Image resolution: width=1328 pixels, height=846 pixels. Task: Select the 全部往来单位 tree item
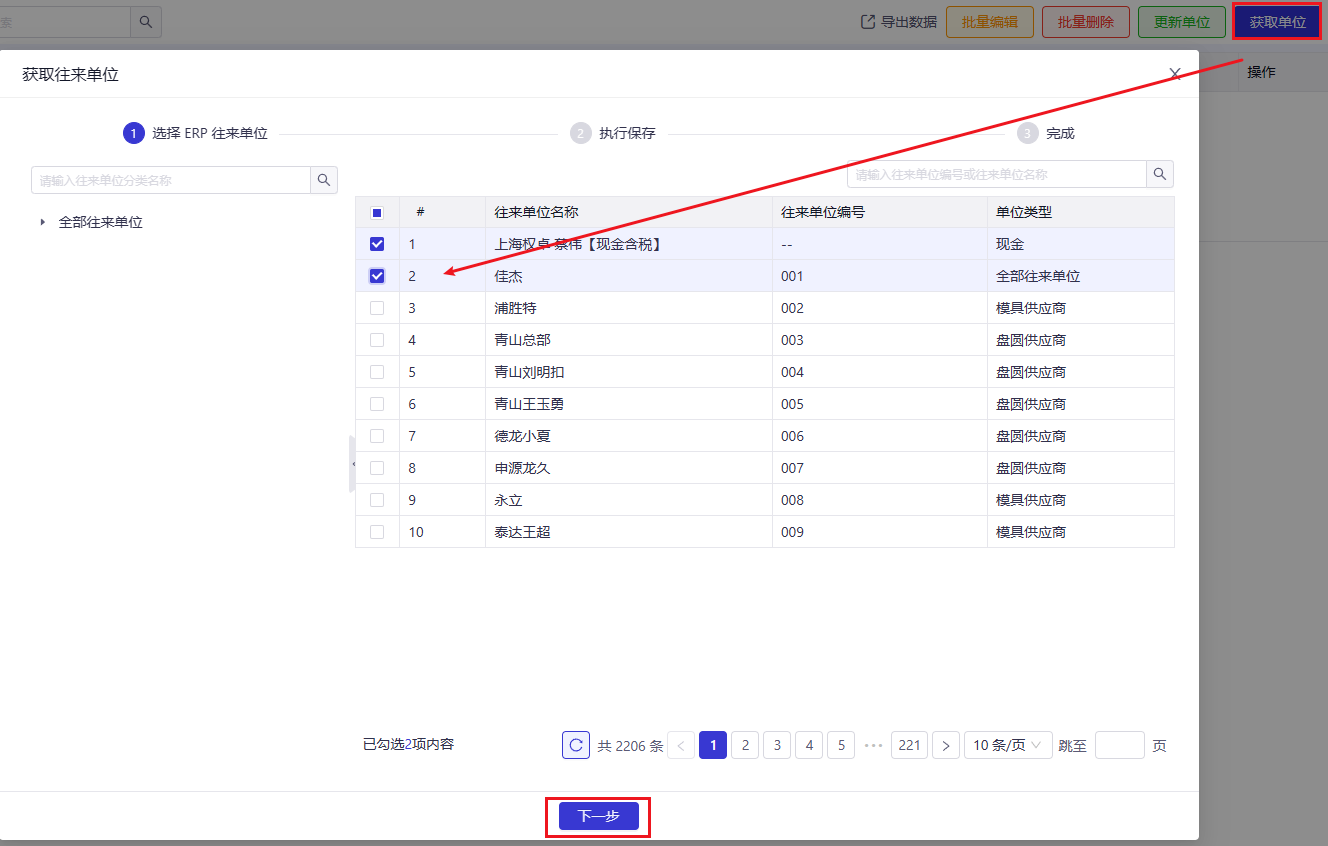point(101,222)
